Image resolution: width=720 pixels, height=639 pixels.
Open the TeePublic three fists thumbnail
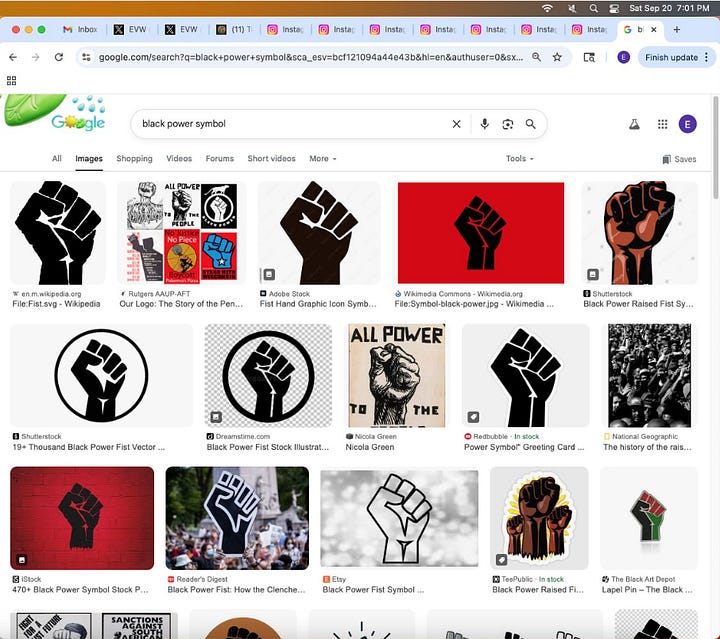(x=539, y=518)
